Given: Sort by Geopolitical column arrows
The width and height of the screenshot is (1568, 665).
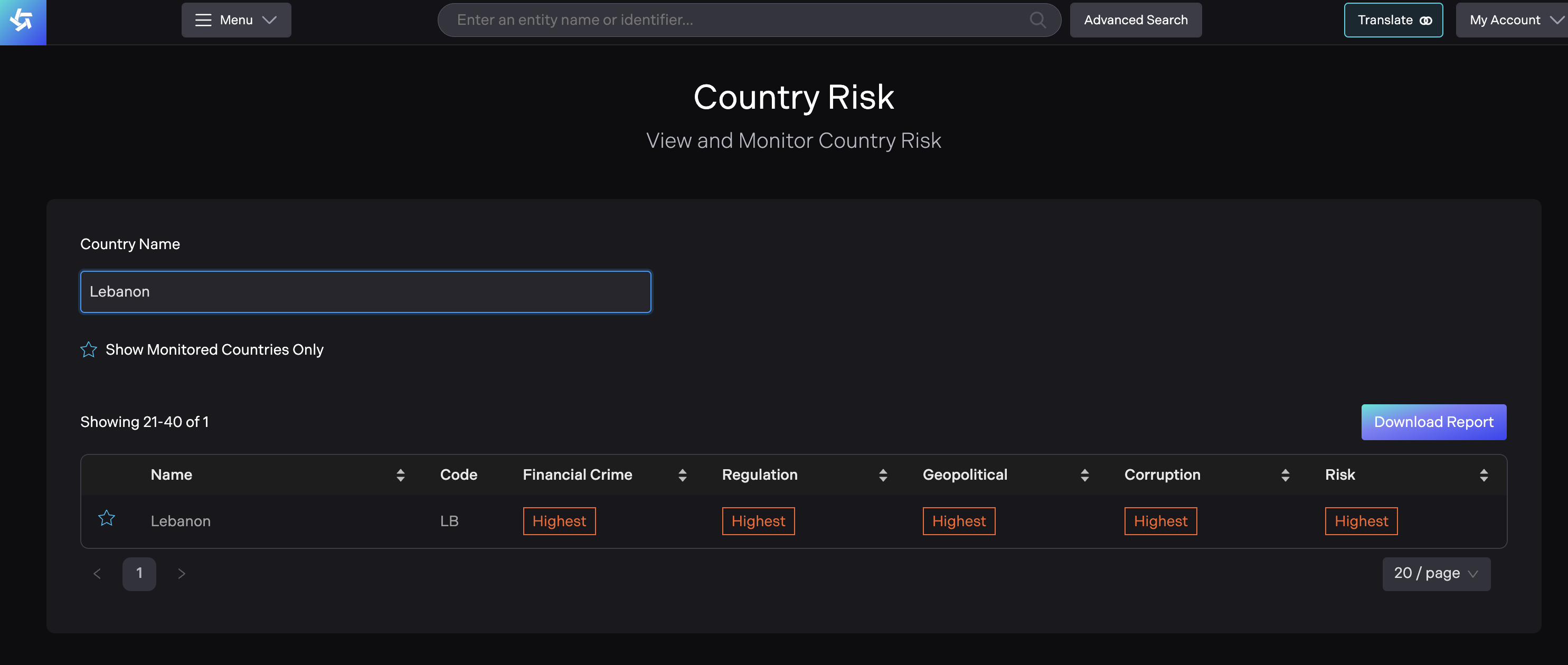Looking at the screenshot, I should tap(1084, 475).
